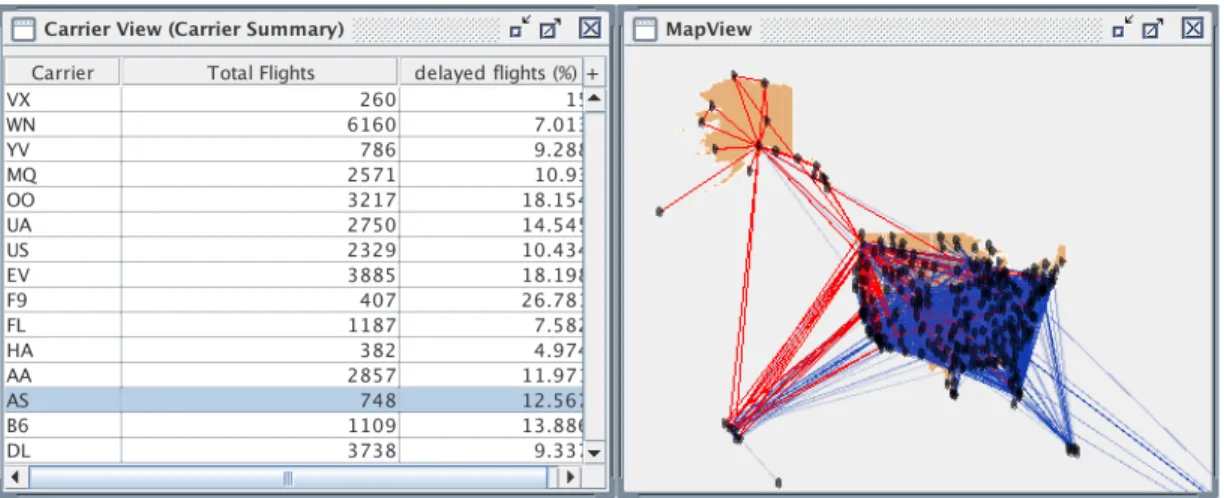The width and height of the screenshot is (1224, 498).
Task: Select the US carrier row
Action: (294, 249)
